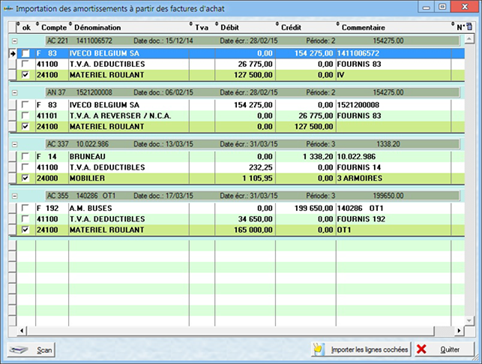
Task: Collapse the AN 37 group
Action: [x=15, y=93]
